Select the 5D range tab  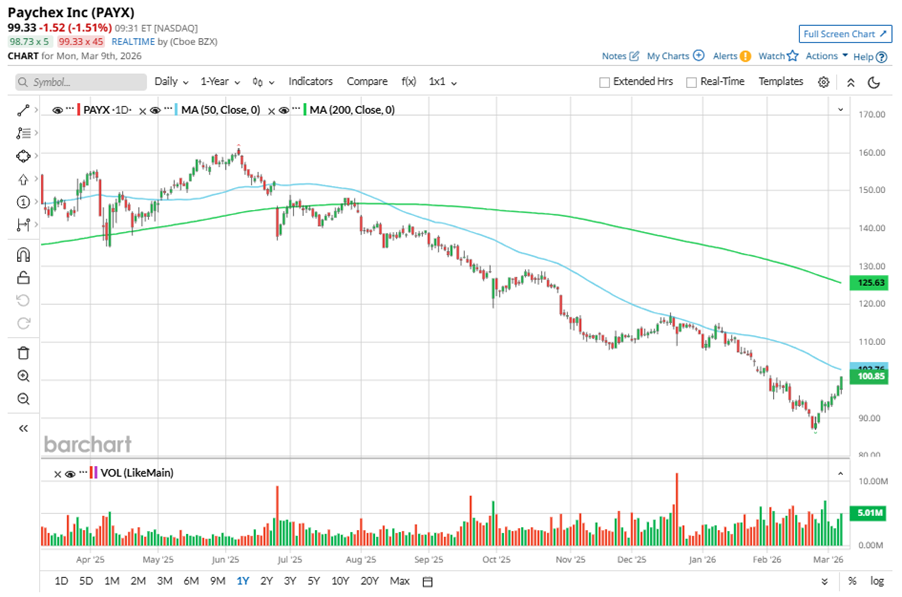(86, 581)
